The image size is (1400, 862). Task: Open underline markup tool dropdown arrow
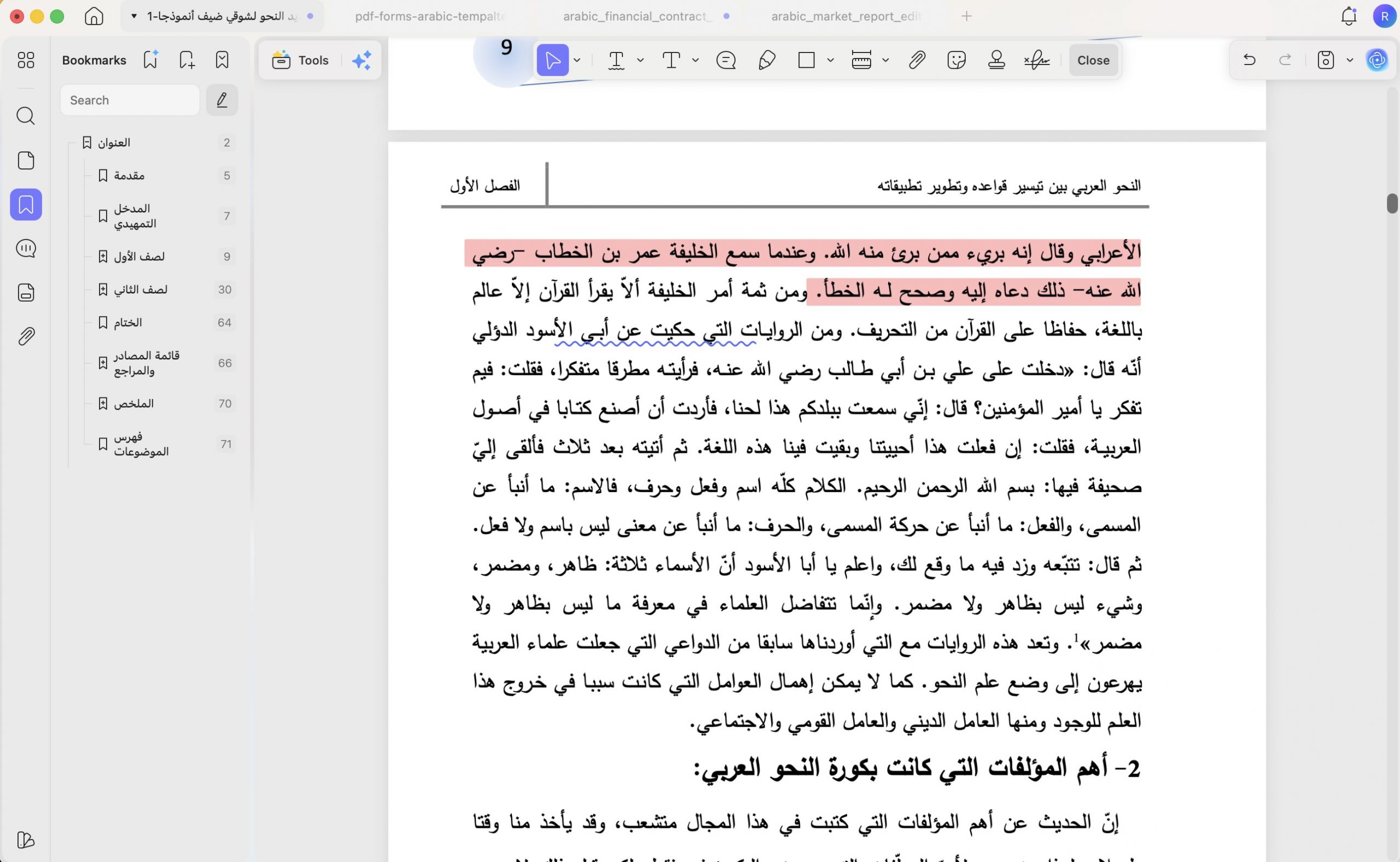click(x=640, y=60)
